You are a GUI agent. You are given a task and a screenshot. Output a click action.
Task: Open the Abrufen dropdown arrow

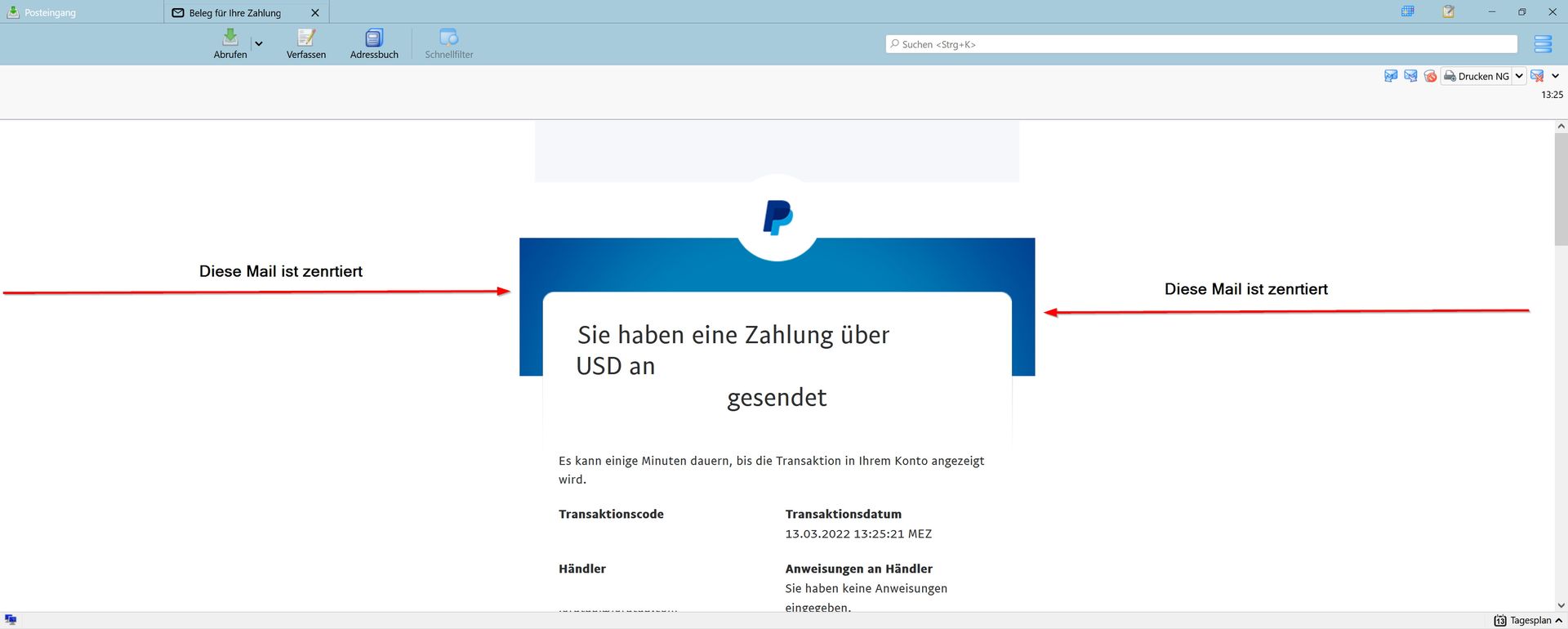pos(259,44)
